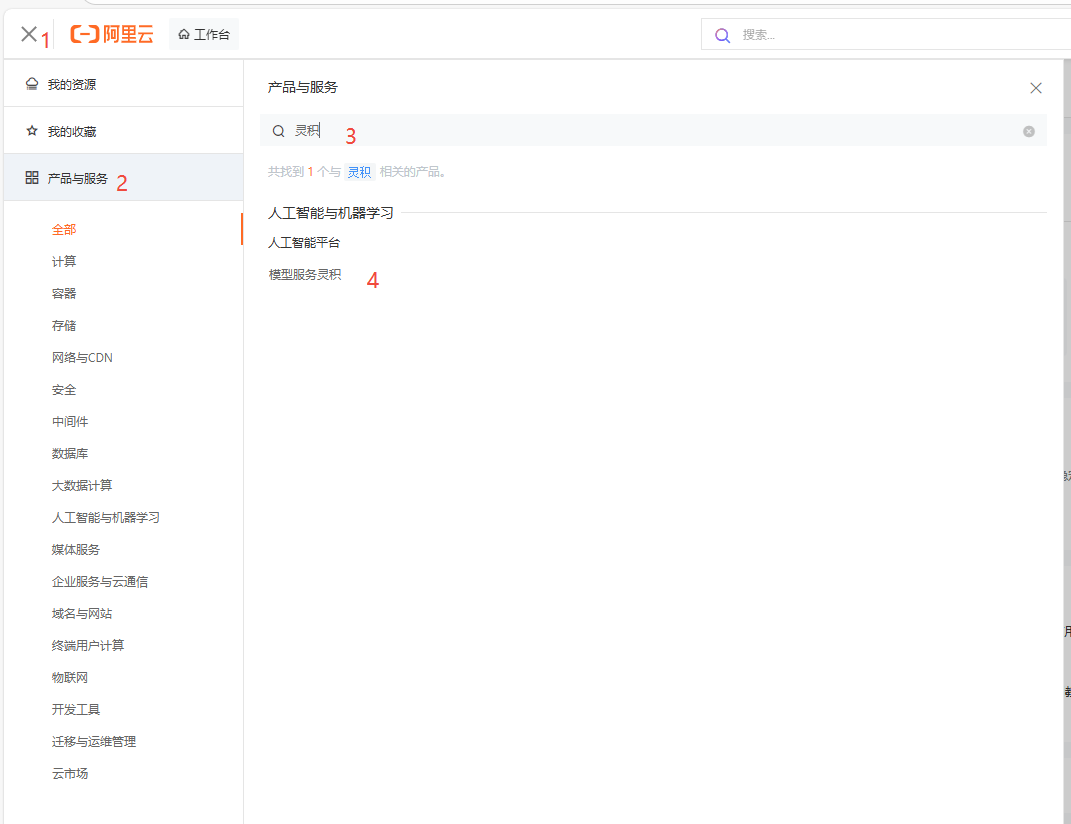Select the 迁移与运维管理 category
This screenshot has width=1071, height=824.
94,742
